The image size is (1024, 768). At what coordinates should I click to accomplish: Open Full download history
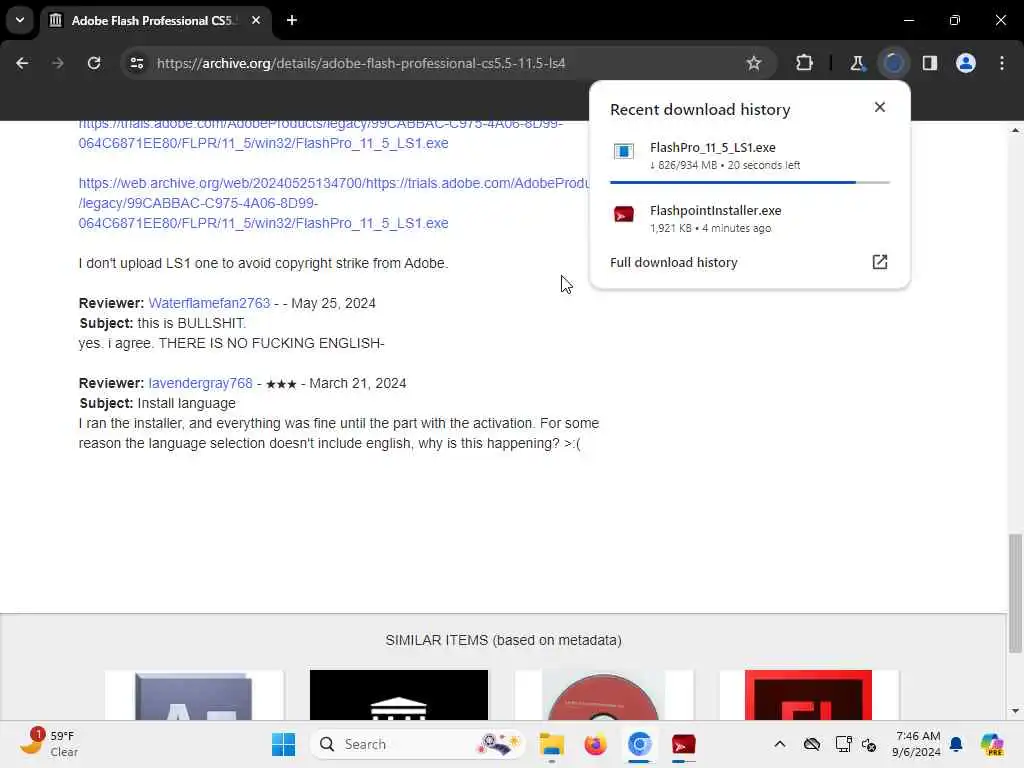[750, 263]
